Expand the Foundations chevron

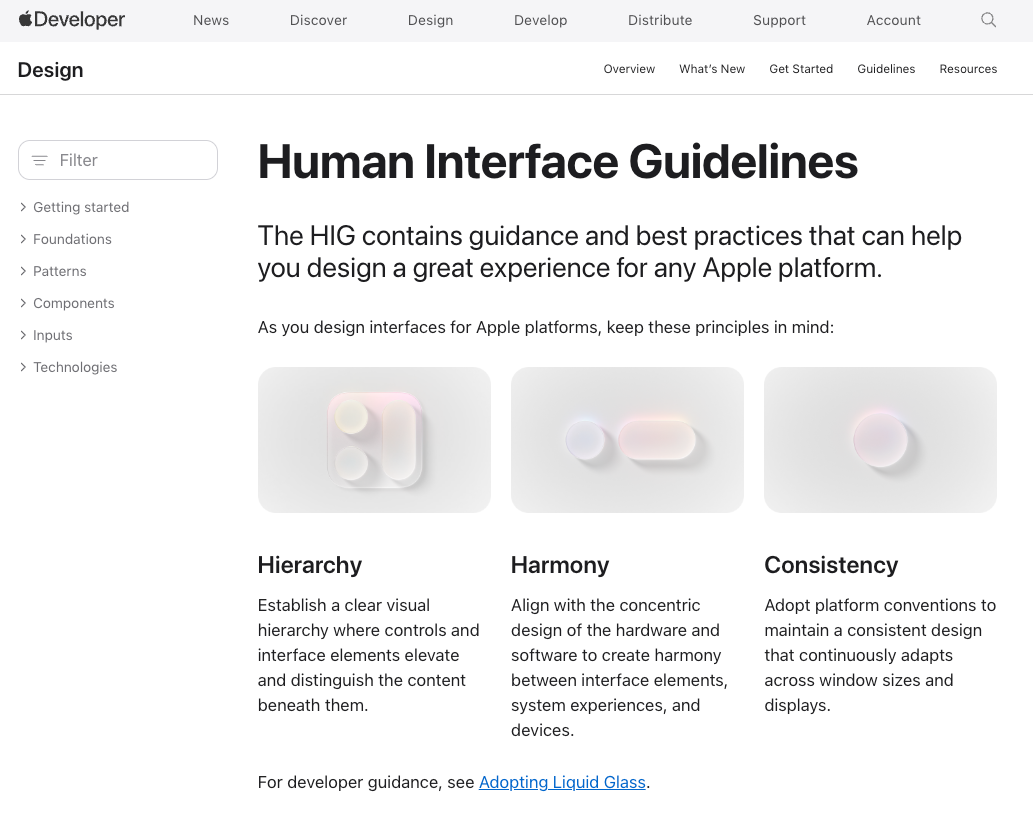pos(23,239)
